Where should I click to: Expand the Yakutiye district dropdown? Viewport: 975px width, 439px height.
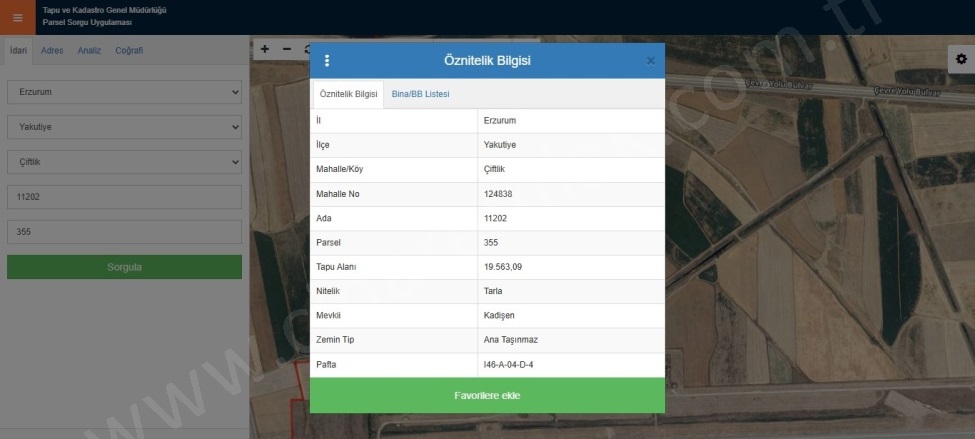click(x=124, y=127)
